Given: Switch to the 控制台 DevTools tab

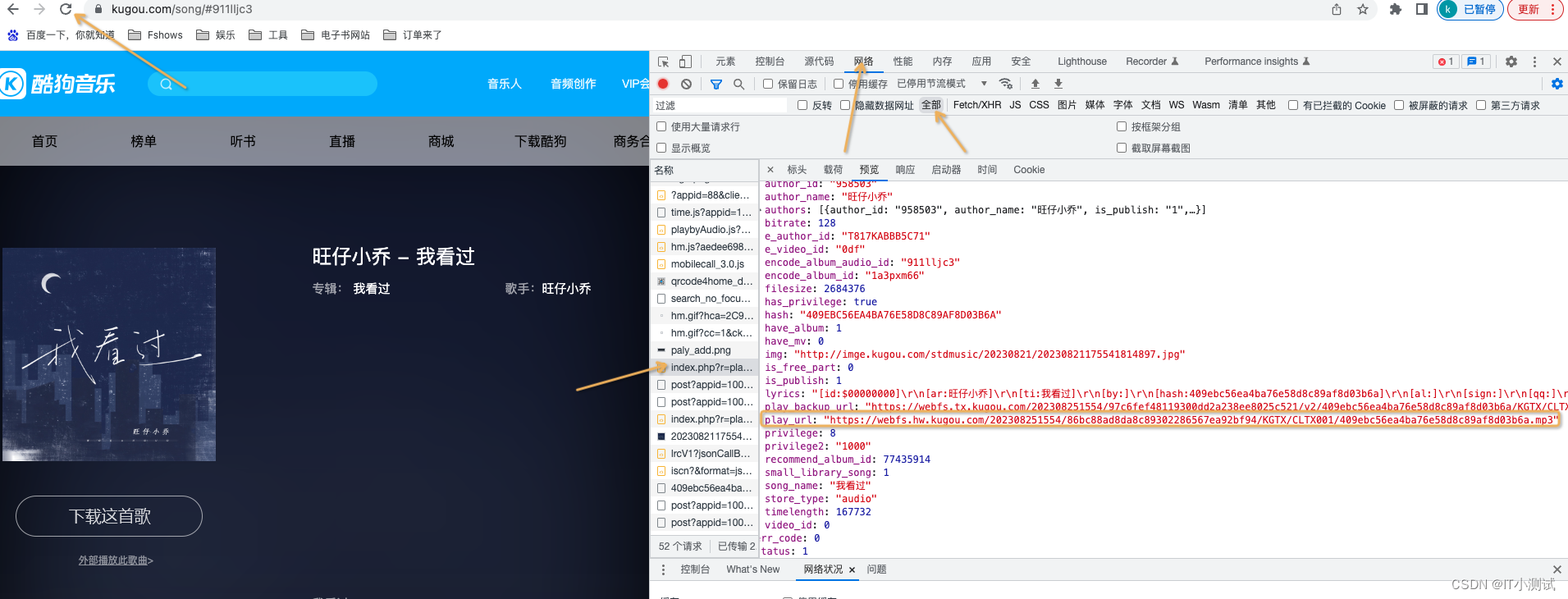Looking at the screenshot, I should [770, 62].
